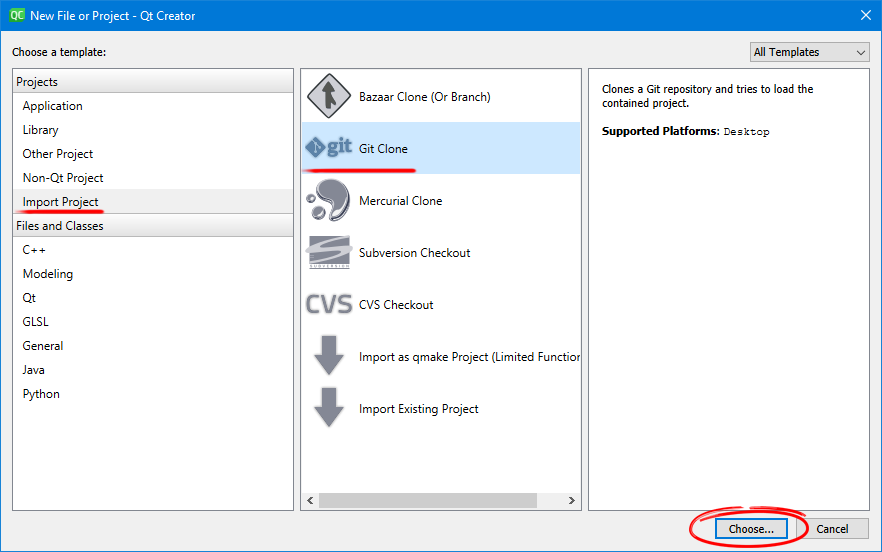Open the All Templates dropdown

click(x=809, y=52)
